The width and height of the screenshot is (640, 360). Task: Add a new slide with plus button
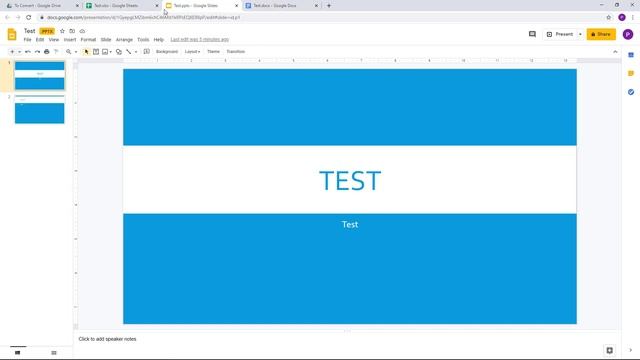pyautogui.click(x=12, y=52)
